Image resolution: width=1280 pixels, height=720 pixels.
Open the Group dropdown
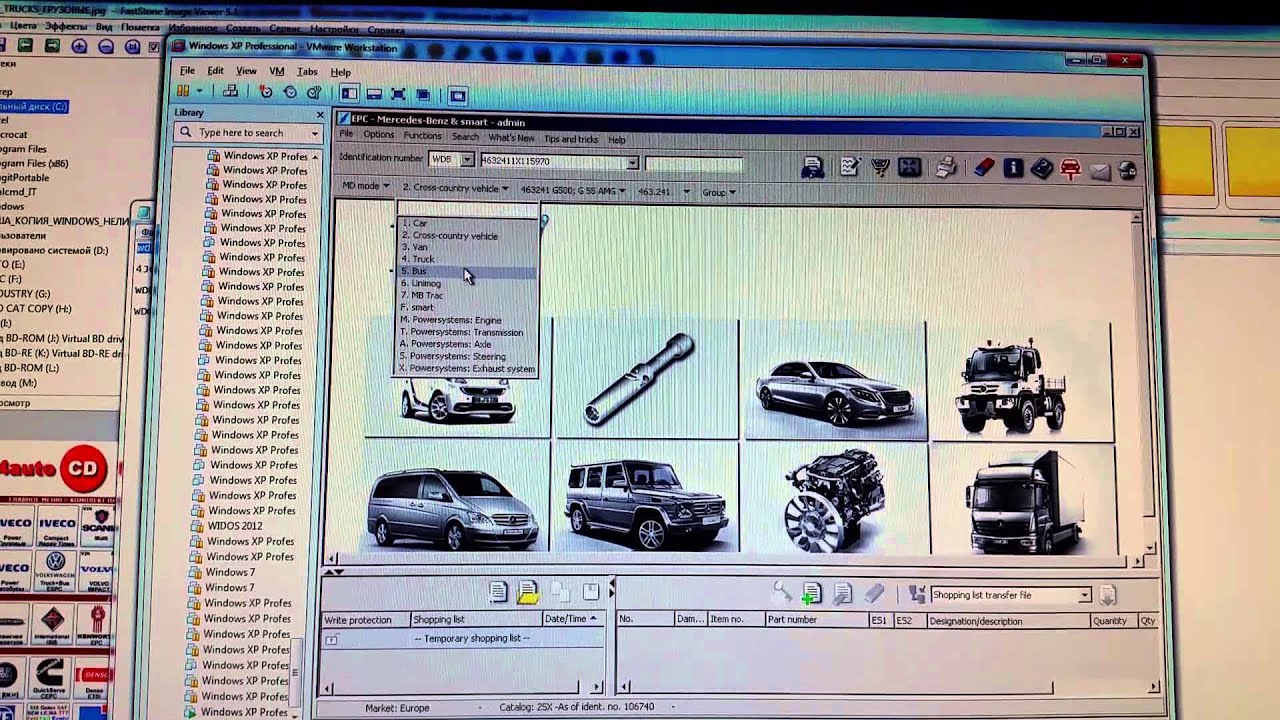(x=719, y=192)
